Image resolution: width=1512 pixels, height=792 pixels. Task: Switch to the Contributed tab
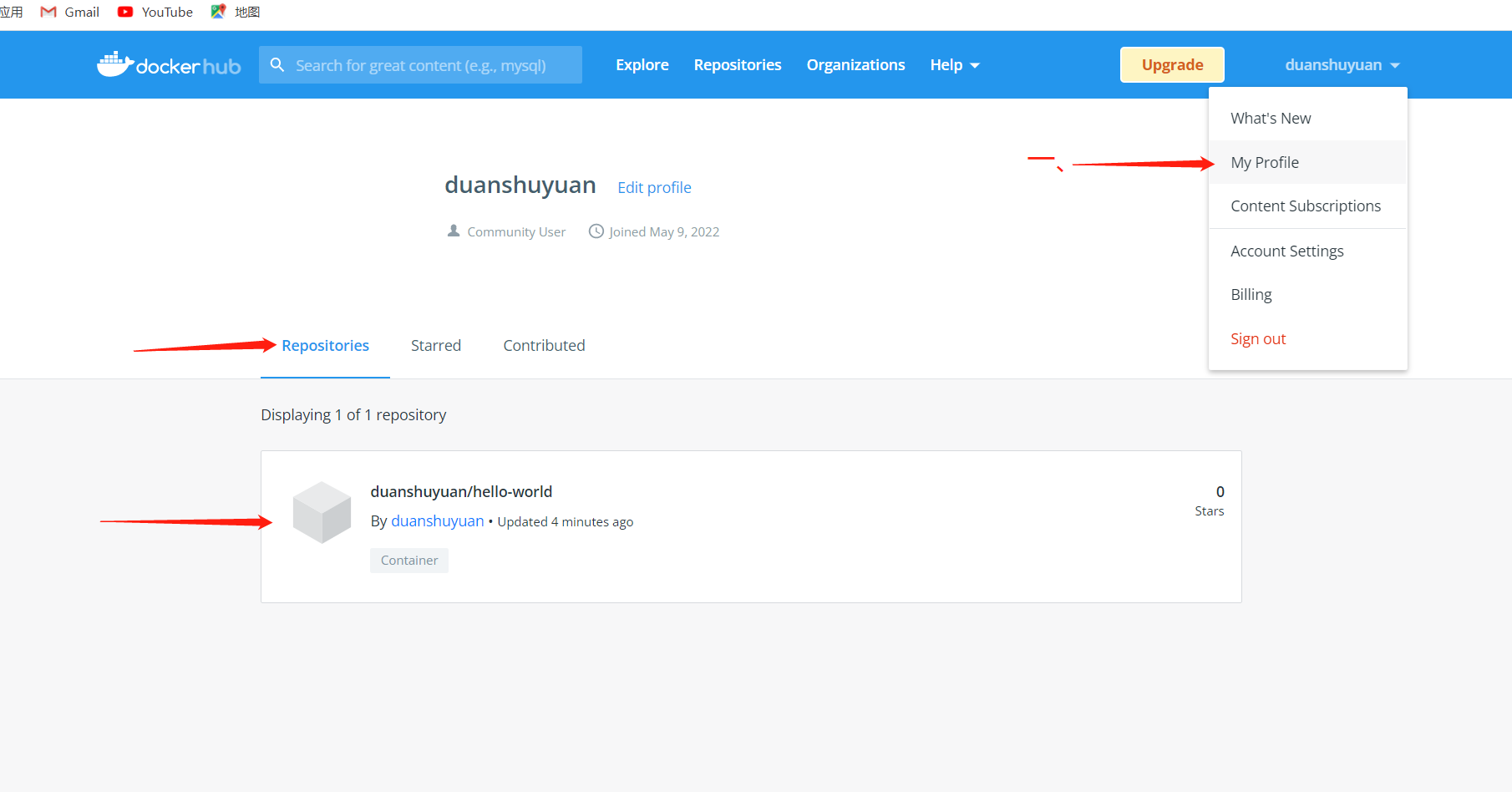click(544, 346)
